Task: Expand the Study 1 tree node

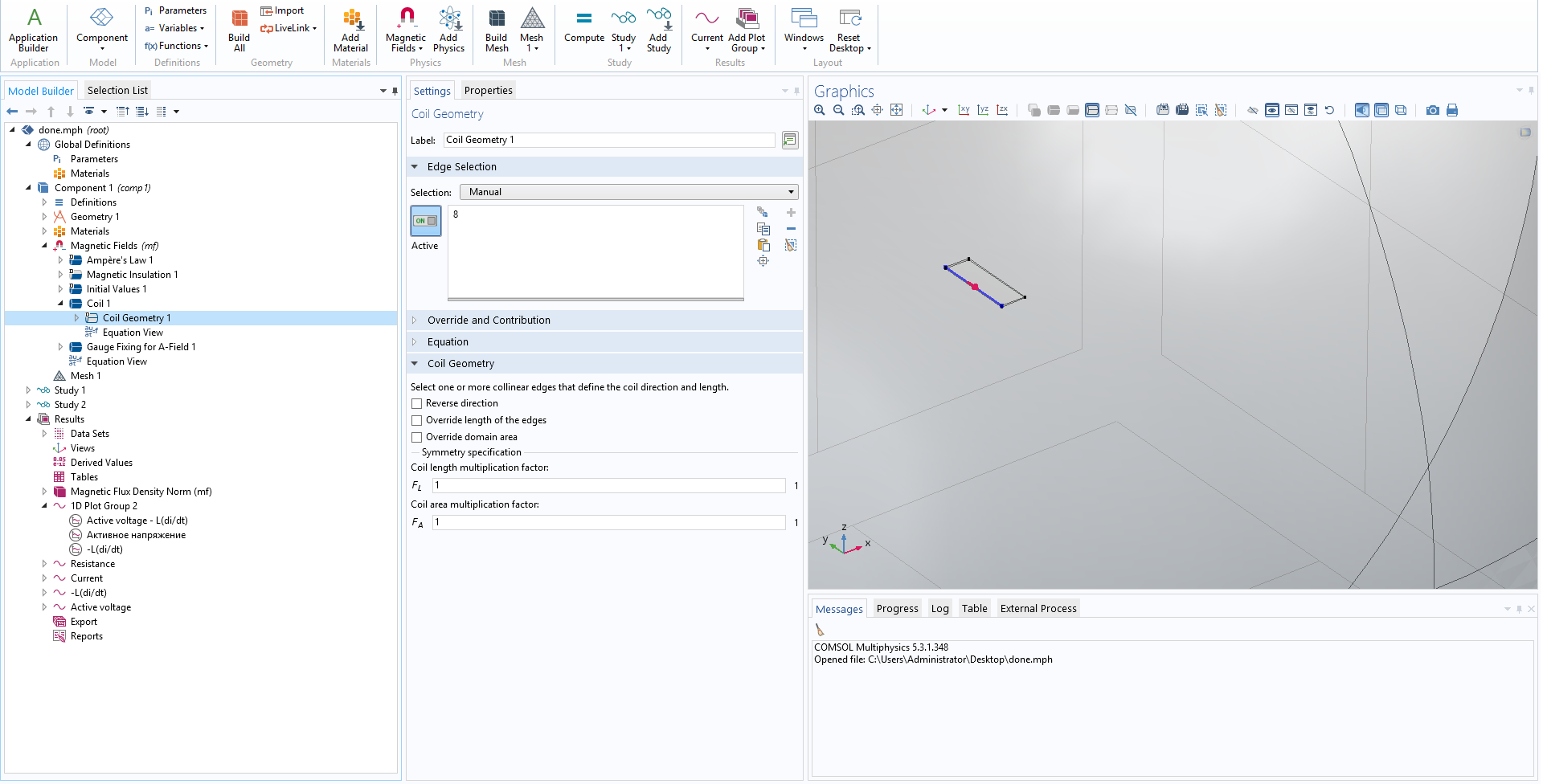Action: tap(28, 390)
